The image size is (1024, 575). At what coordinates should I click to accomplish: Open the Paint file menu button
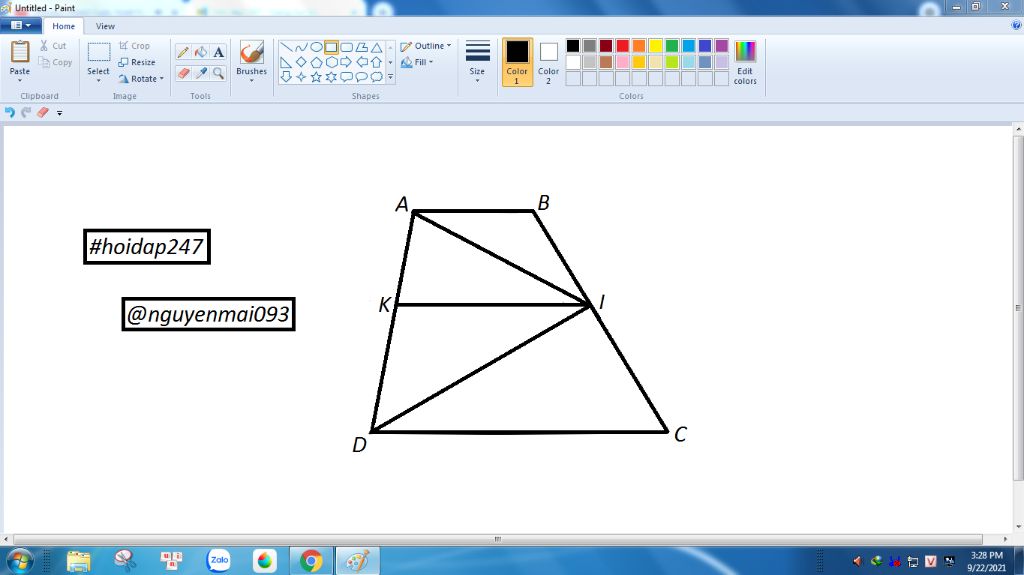tap(21, 25)
